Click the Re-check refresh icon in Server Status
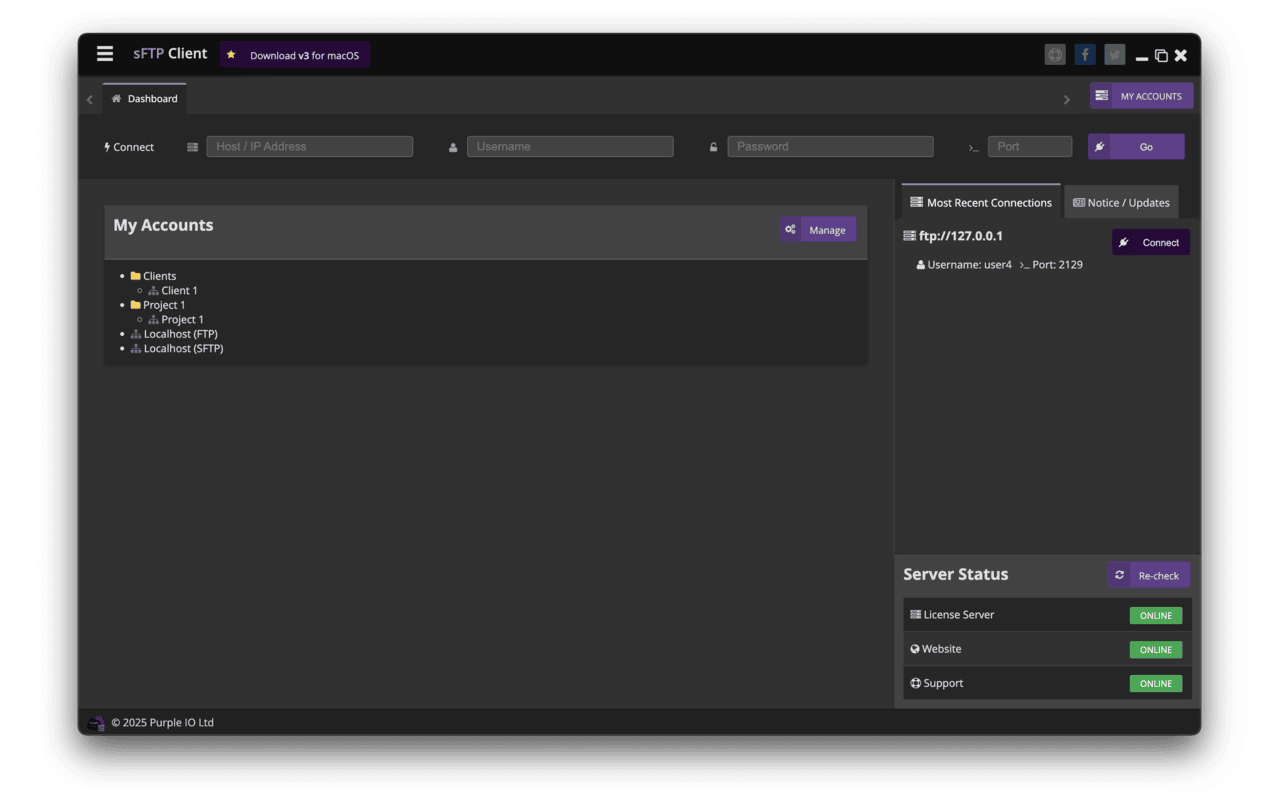 (x=1119, y=575)
